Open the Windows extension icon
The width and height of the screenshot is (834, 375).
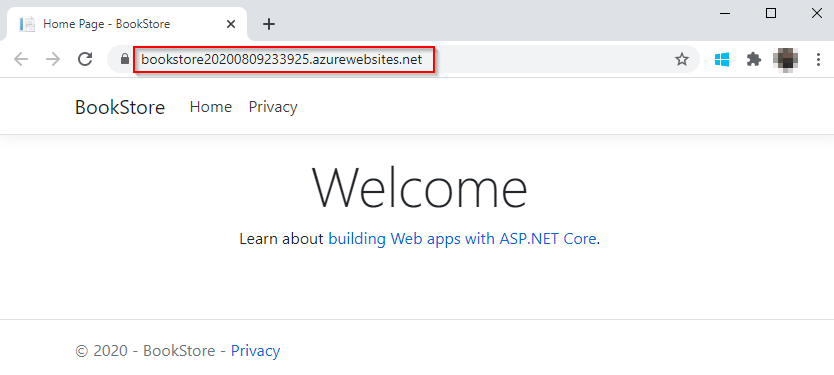(x=722, y=60)
